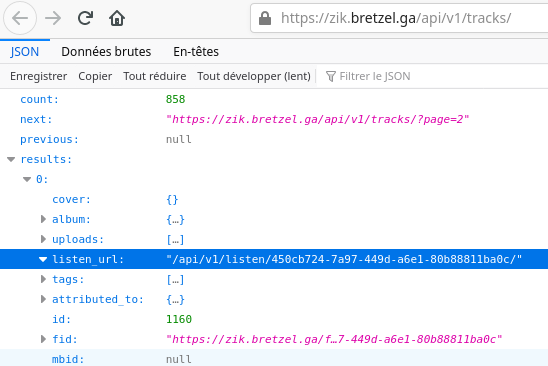View site security lock info
This screenshot has width=548, height=366.
pyautogui.click(x=265, y=18)
